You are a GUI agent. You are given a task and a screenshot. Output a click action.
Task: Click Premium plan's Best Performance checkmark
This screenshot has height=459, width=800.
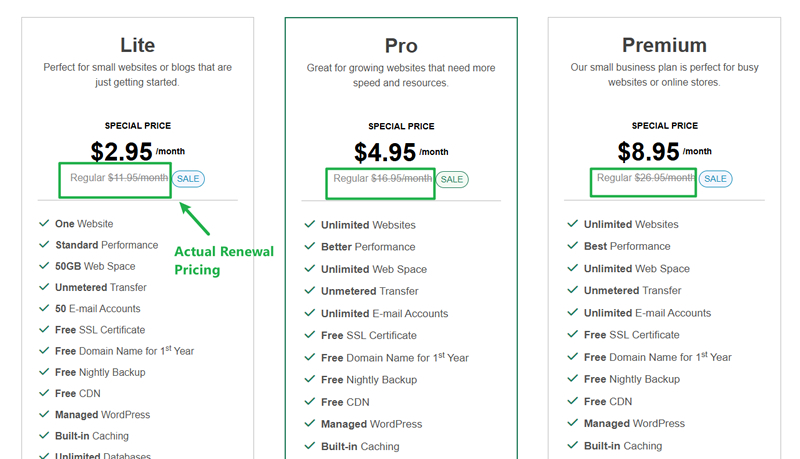[572, 246]
